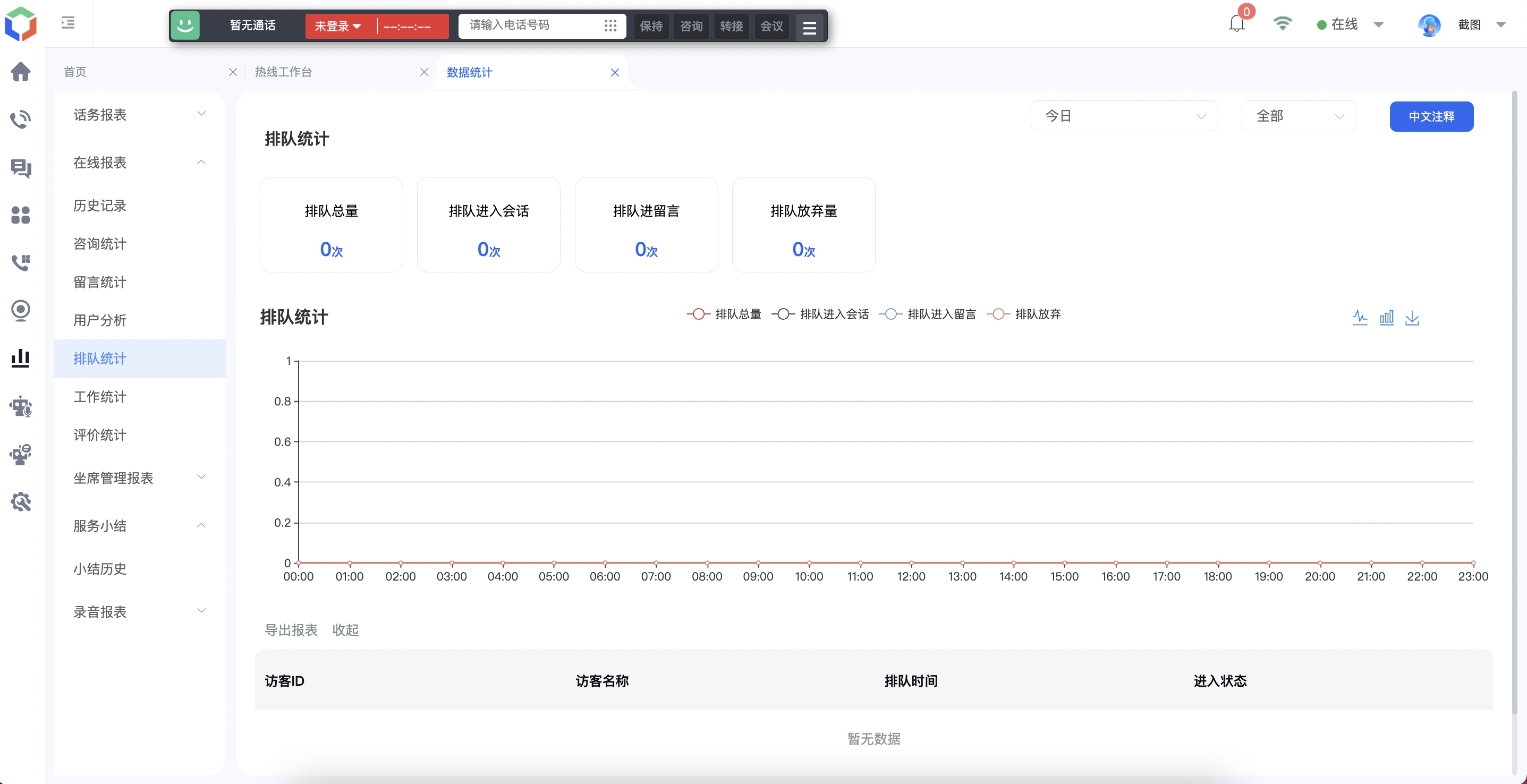1527x784 pixels.
Task: Select 历史记录 in the side menu
Action: (x=140, y=205)
